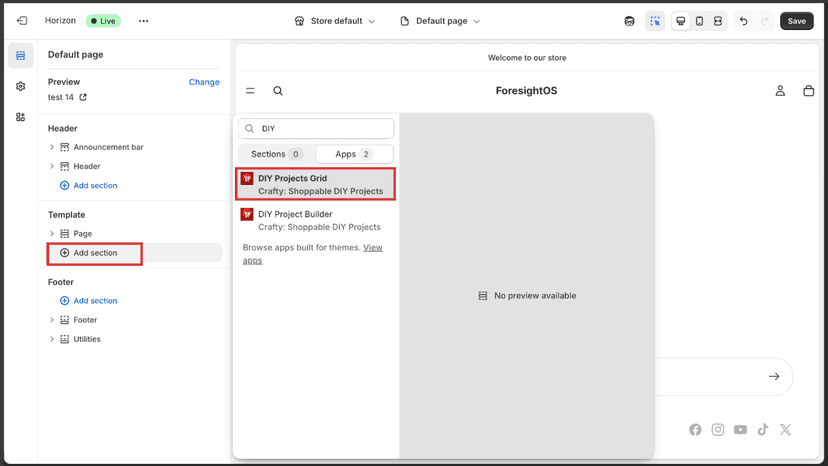Open the Store default dropdown
Image resolution: width=828 pixels, height=466 pixels.
coord(335,21)
